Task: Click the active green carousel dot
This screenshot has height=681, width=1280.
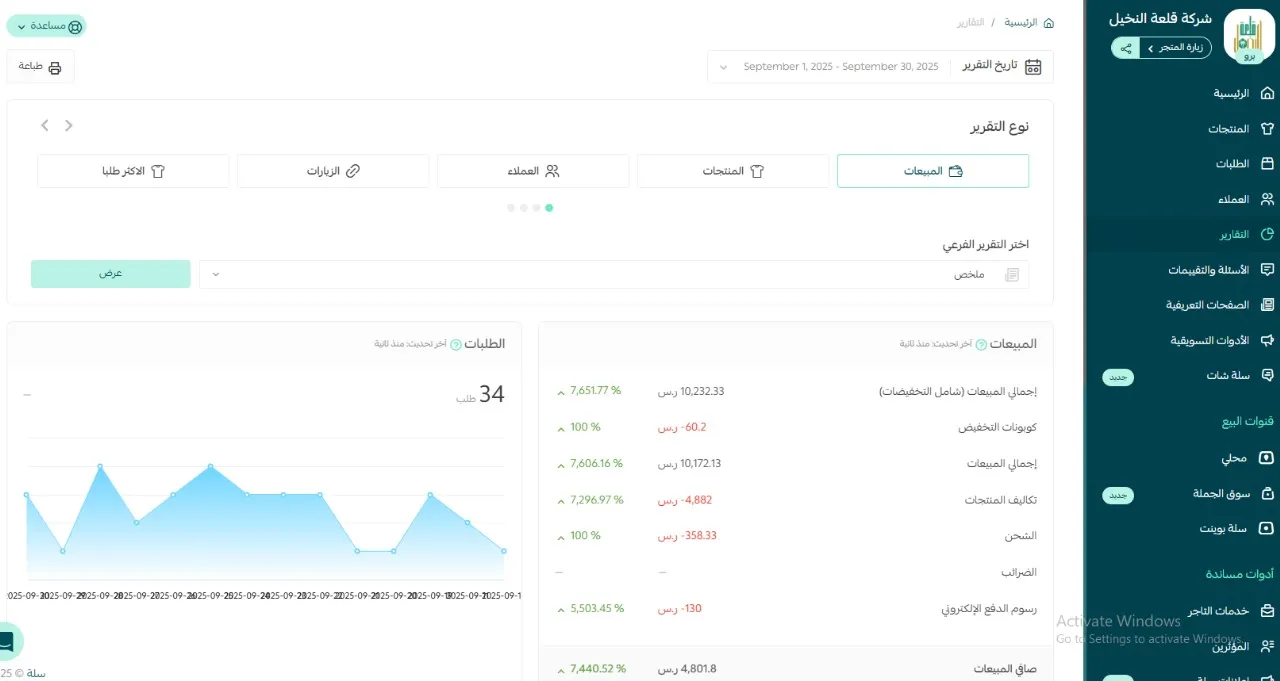Action: click(x=549, y=208)
